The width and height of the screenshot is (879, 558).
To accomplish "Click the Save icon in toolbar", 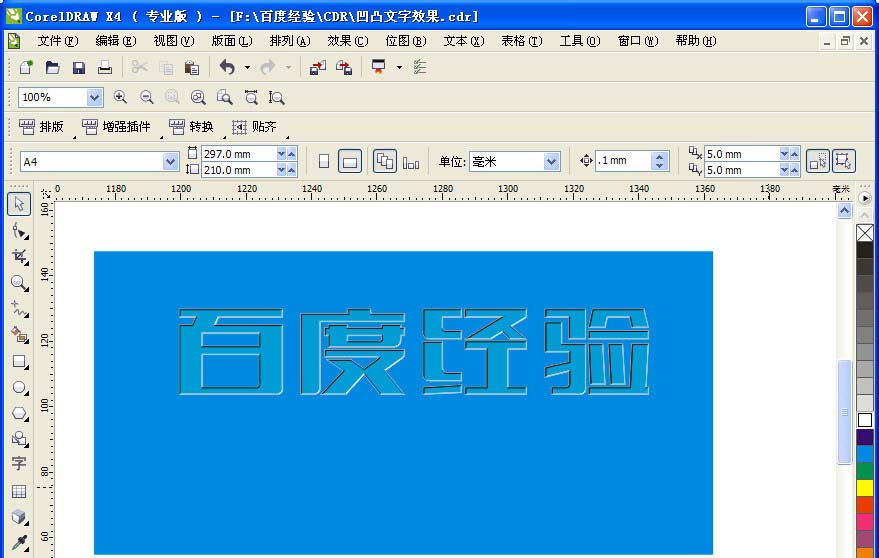I will pos(78,68).
